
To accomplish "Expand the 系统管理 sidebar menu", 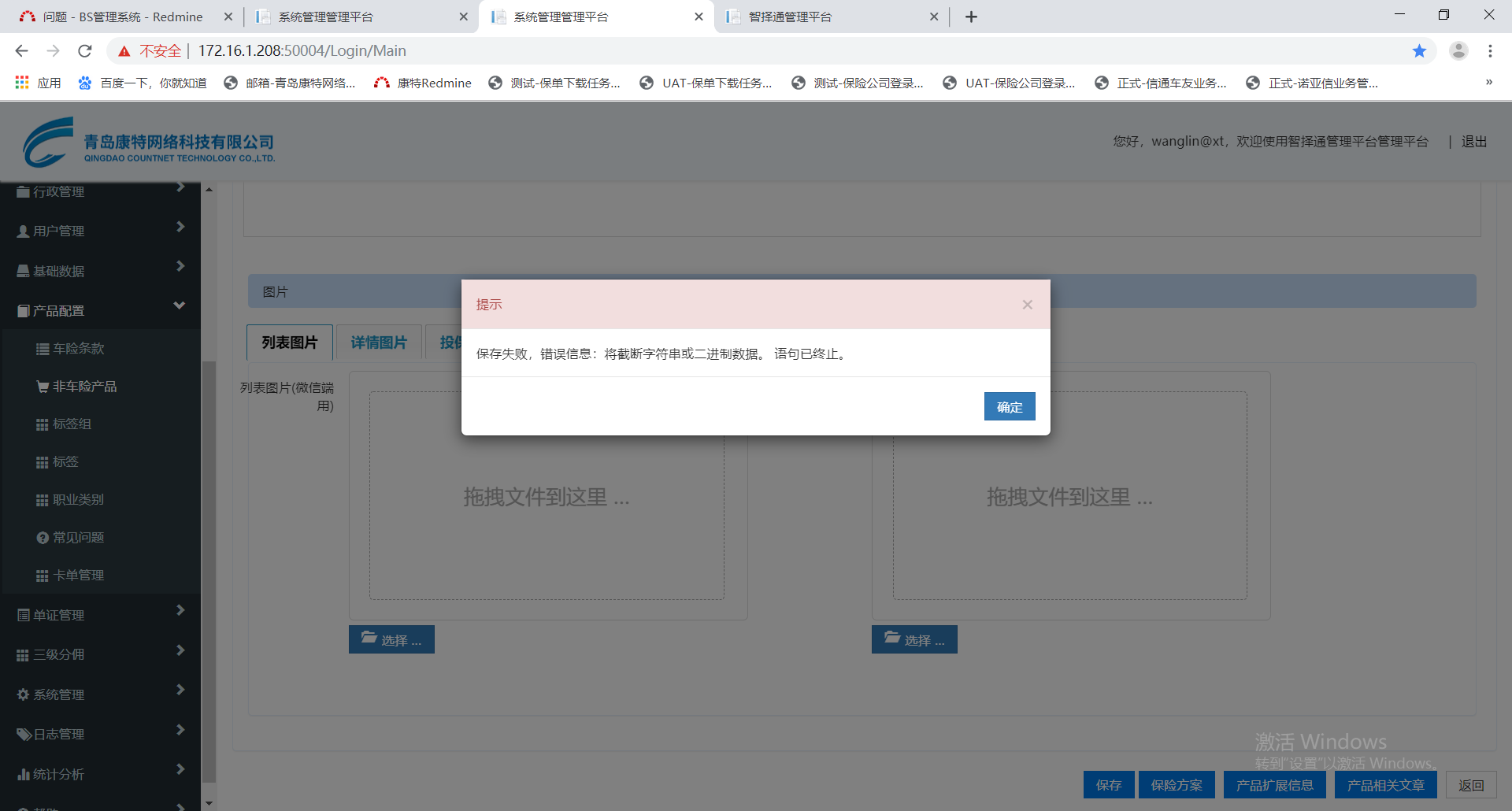I will pos(100,694).
